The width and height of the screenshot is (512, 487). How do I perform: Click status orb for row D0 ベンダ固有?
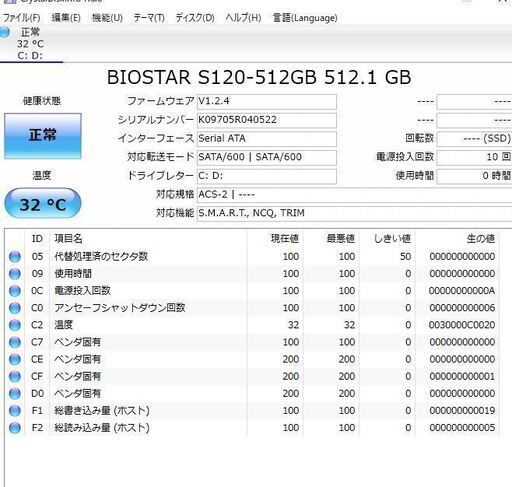point(15,394)
